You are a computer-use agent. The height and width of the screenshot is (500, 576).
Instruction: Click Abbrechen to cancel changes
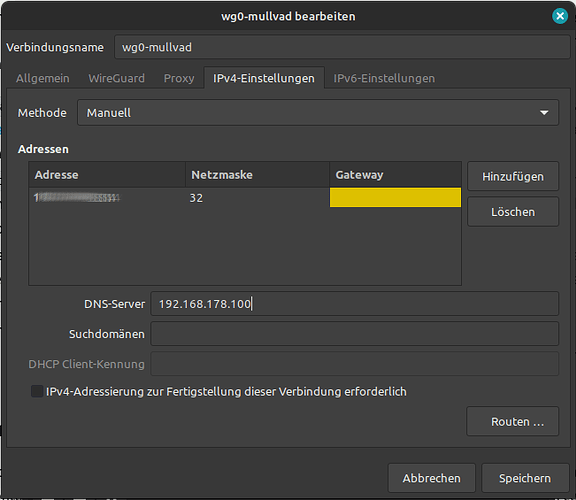click(x=432, y=478)
